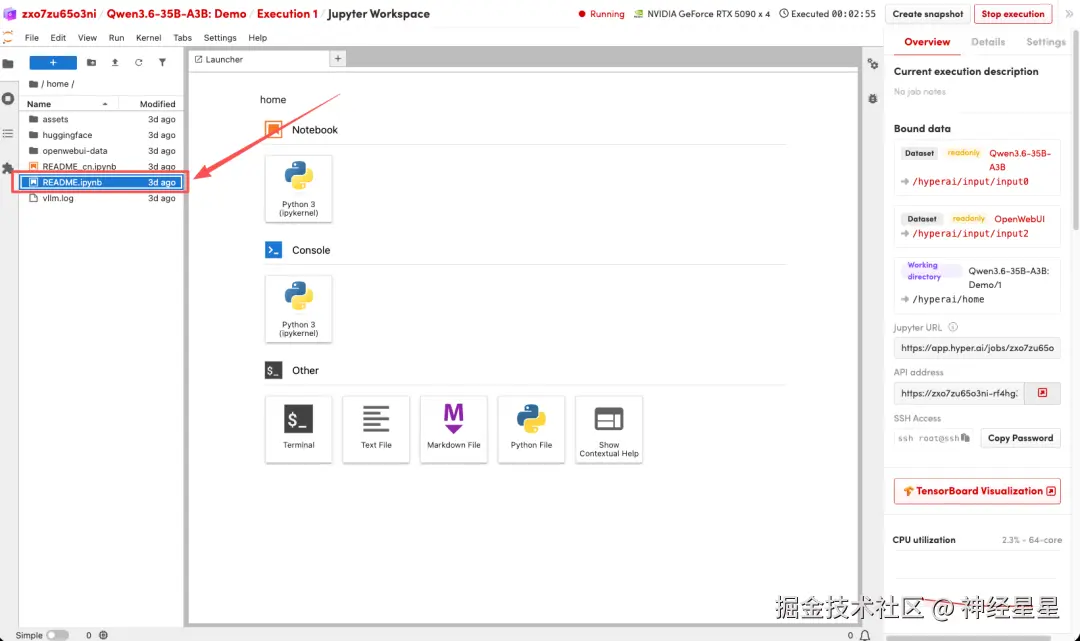
Task: Add a new launcher tab with plus
Action: pyautogui.click(x=338, y=59)
